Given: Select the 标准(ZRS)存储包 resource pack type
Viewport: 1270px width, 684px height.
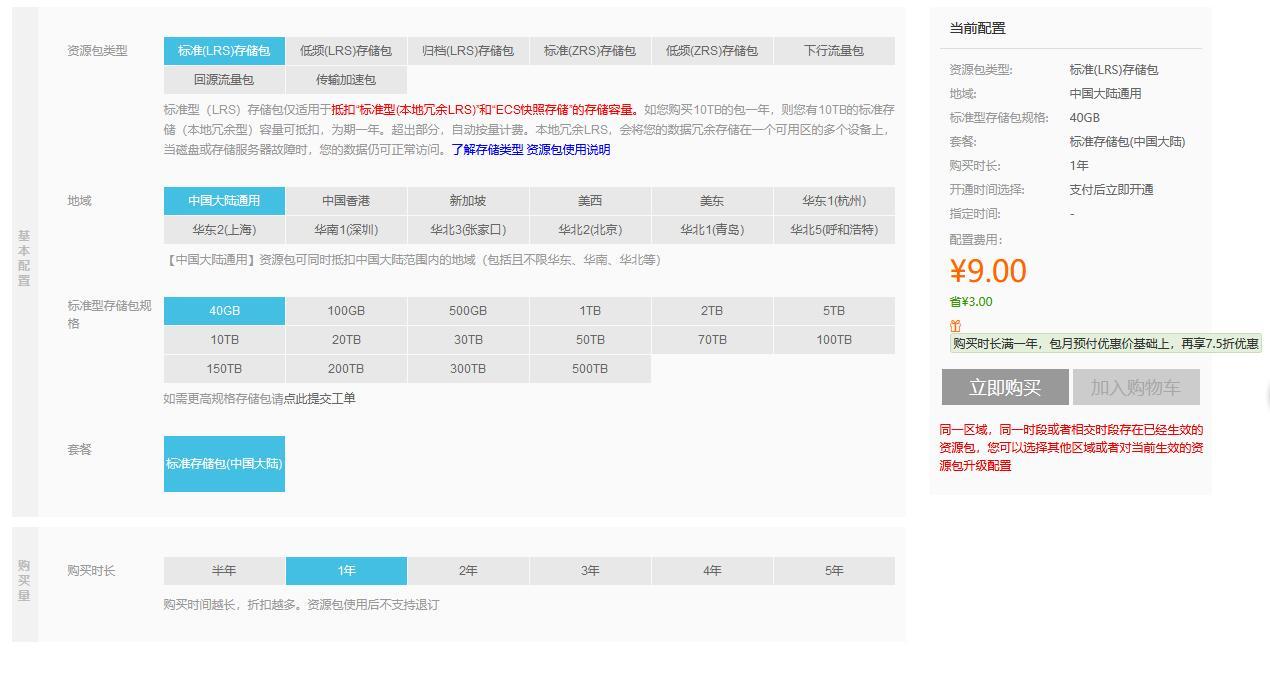Looking at the screenshot, I should pyautogui.click(x=589, y=50).
